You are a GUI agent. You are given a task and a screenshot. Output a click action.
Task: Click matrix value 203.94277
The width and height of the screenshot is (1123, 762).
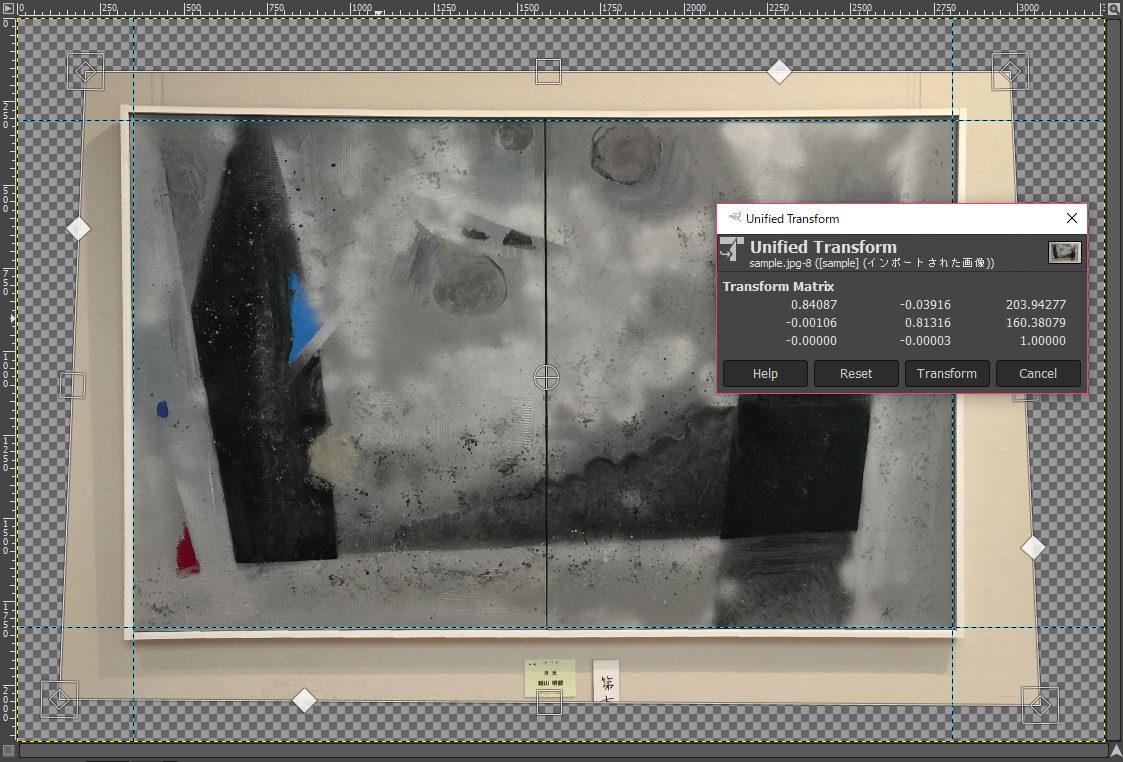(x=1036, y=304)
